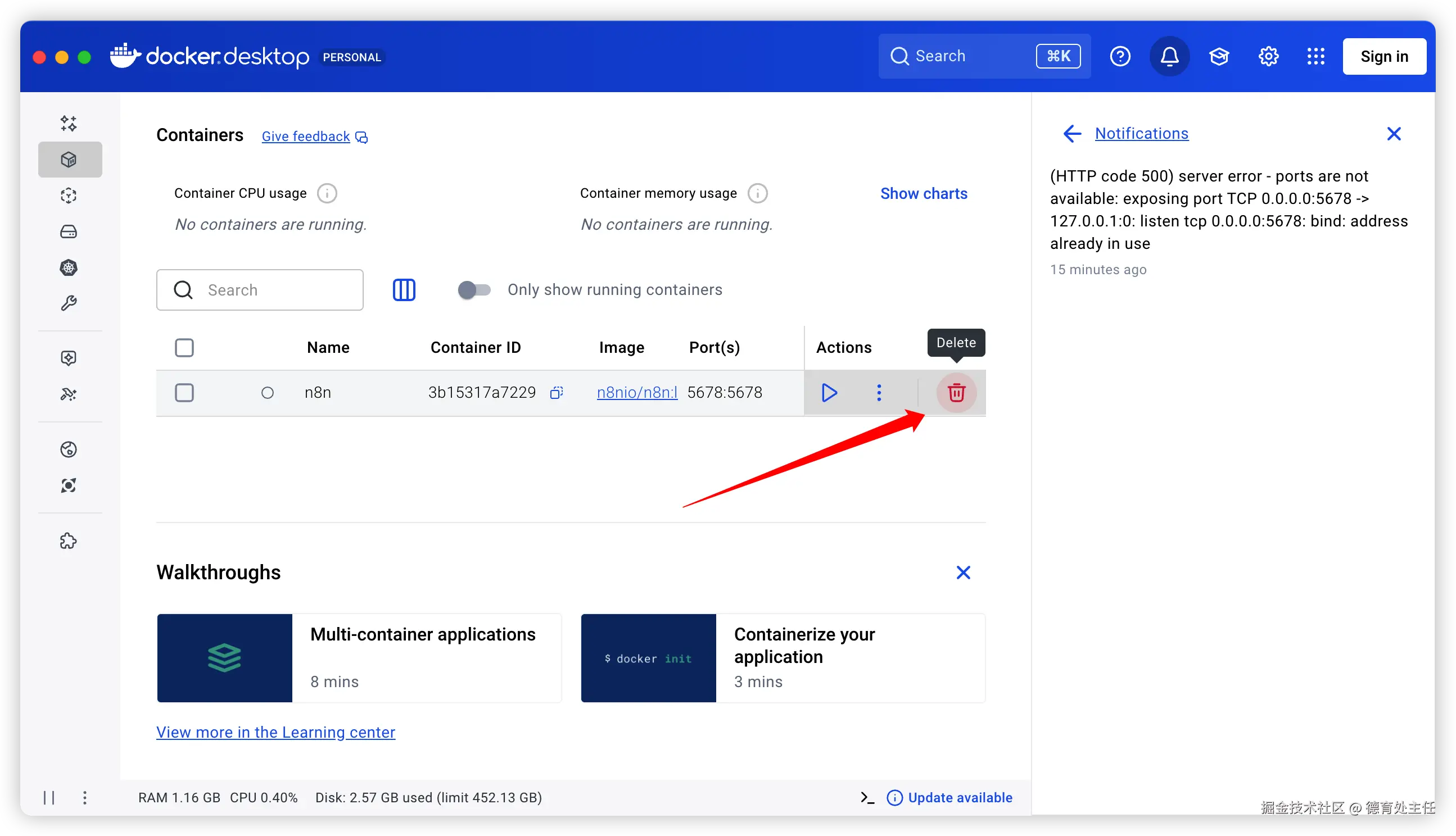Delete the n8n container with trash icon
Viewport: 1456px width, 836px height.
pyautogui.click(x=956, y=393)
